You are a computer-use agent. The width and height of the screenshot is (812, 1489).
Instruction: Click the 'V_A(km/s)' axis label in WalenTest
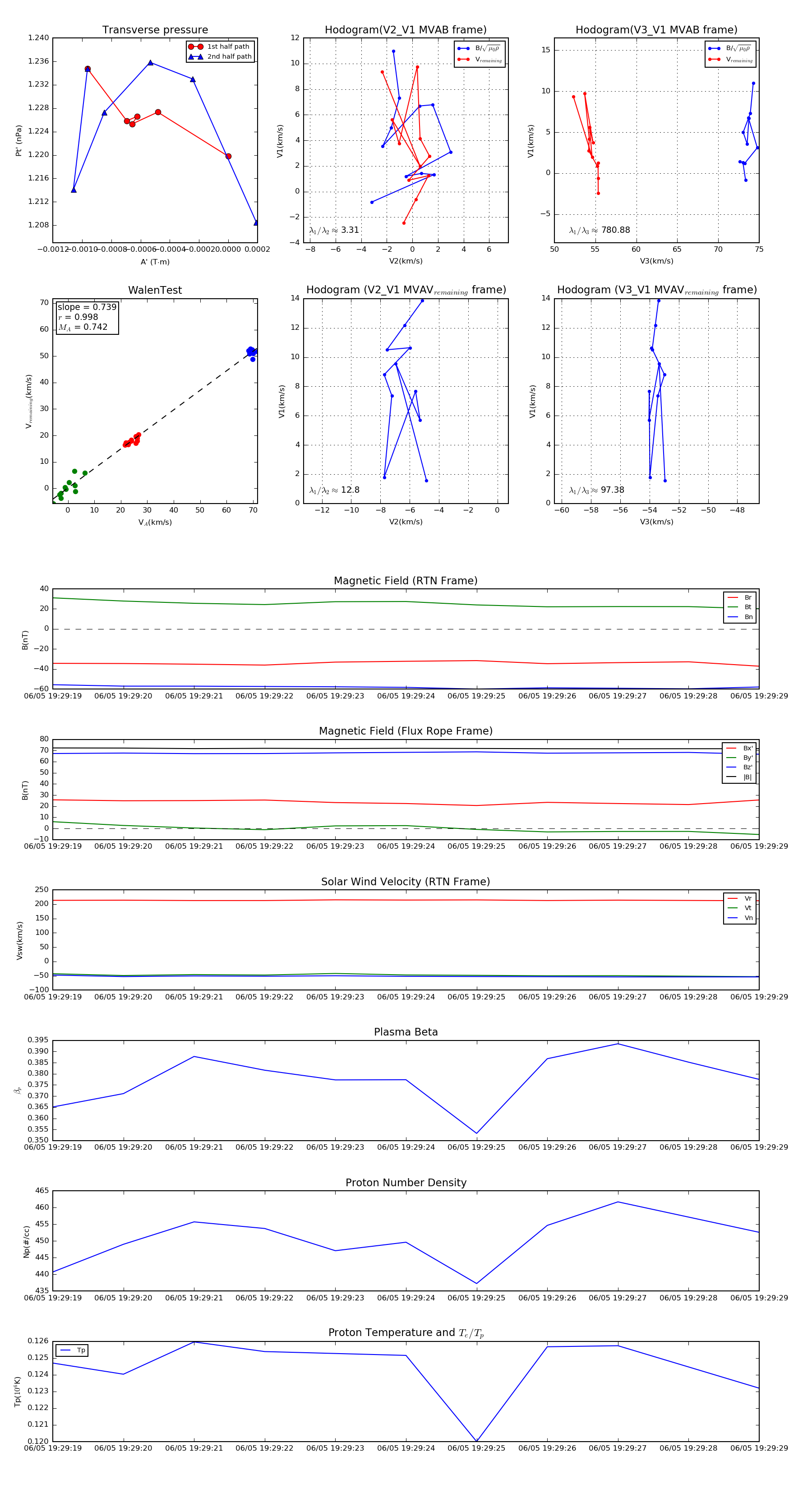[155, 523]
